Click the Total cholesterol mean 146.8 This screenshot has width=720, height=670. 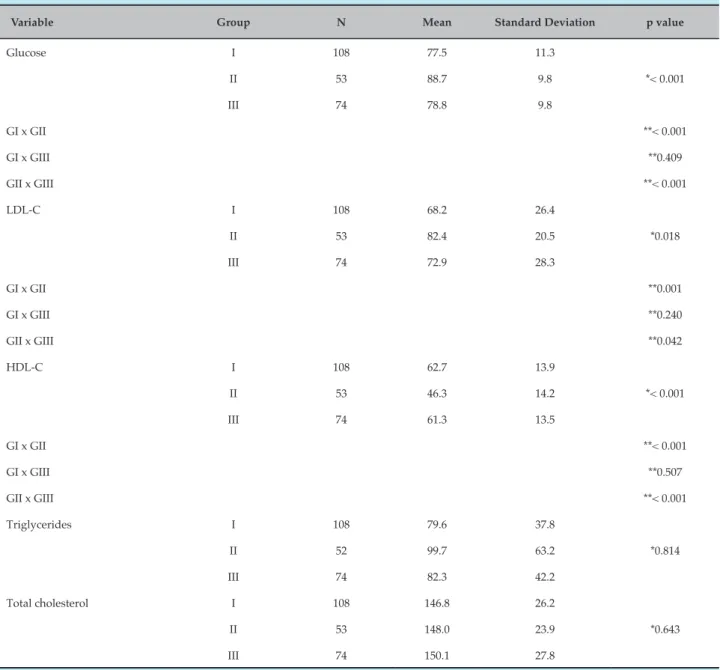click(437, 603)
